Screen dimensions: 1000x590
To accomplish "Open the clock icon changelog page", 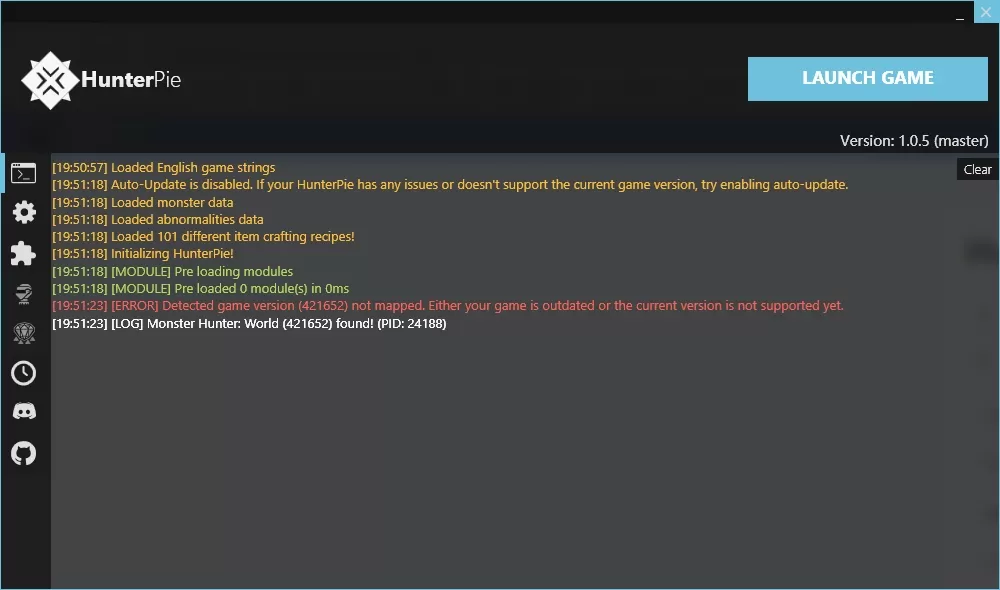I will pyautogui.click(x=24, y=373).
